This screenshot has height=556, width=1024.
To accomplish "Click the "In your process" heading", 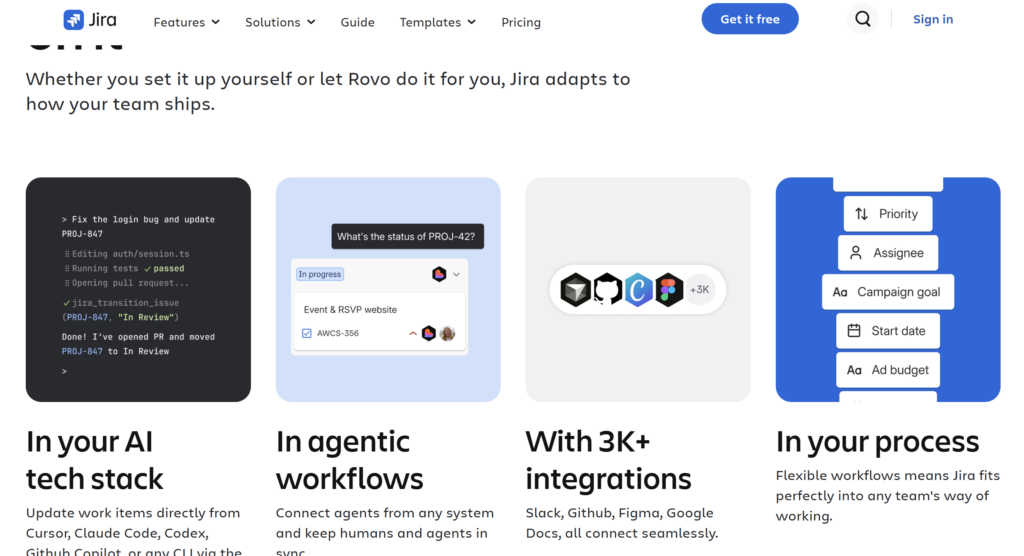I will (877, 442).
